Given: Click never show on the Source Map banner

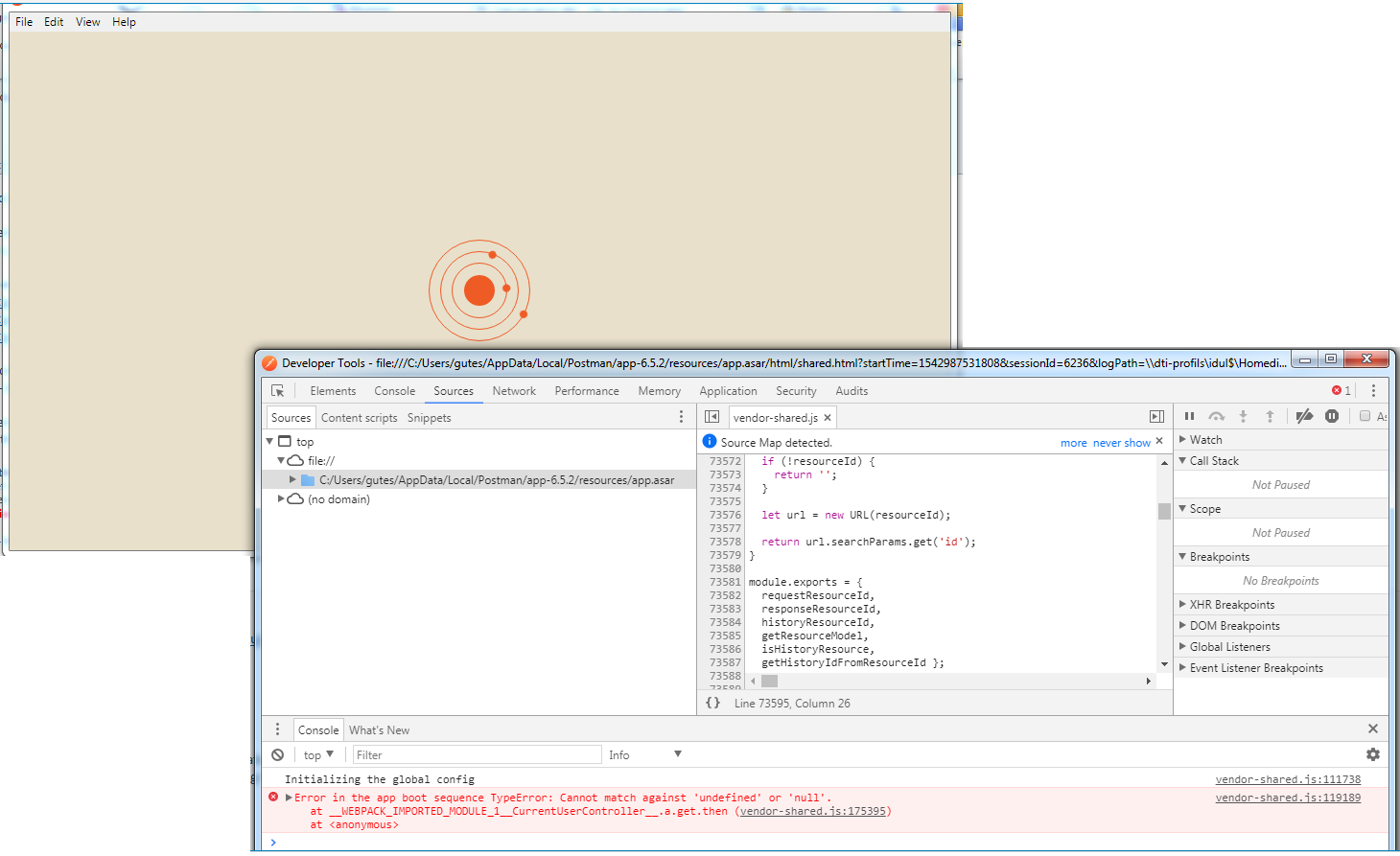Looking at the screenshot, I should coord(1121,442).
